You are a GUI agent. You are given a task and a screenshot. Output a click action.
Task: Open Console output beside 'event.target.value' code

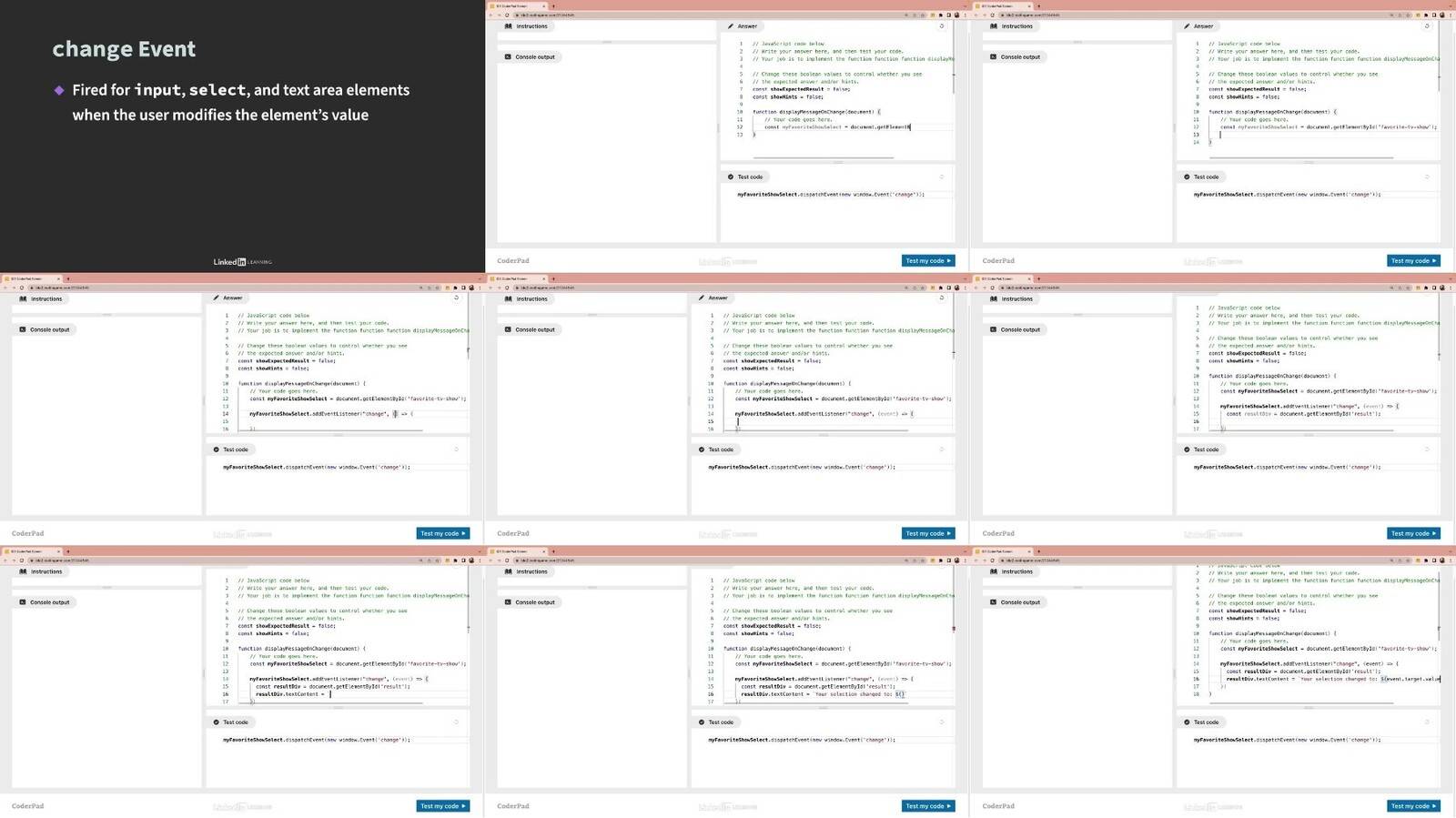[1015, 602]
